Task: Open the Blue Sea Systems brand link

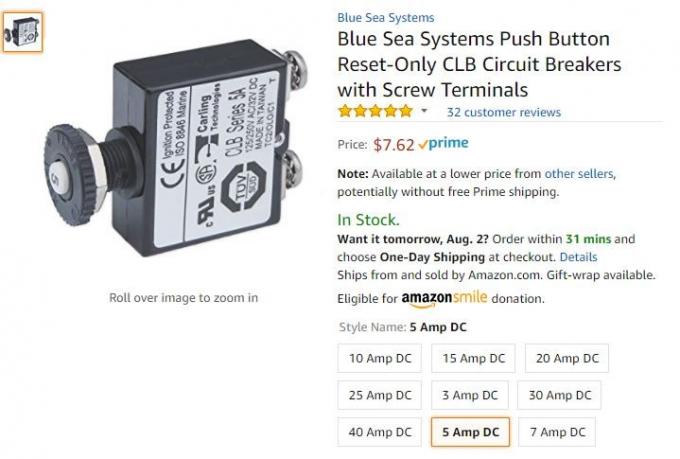Action: 385,17
